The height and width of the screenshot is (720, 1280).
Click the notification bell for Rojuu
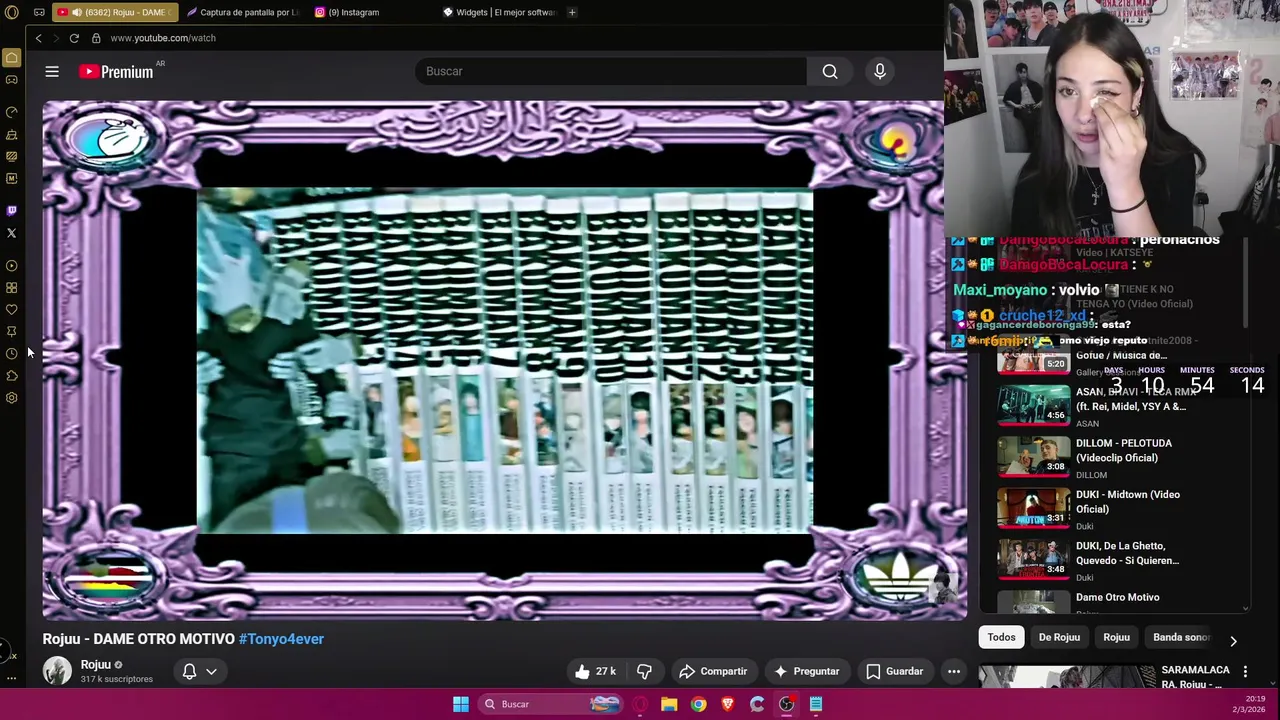click(x=189, y=671)
